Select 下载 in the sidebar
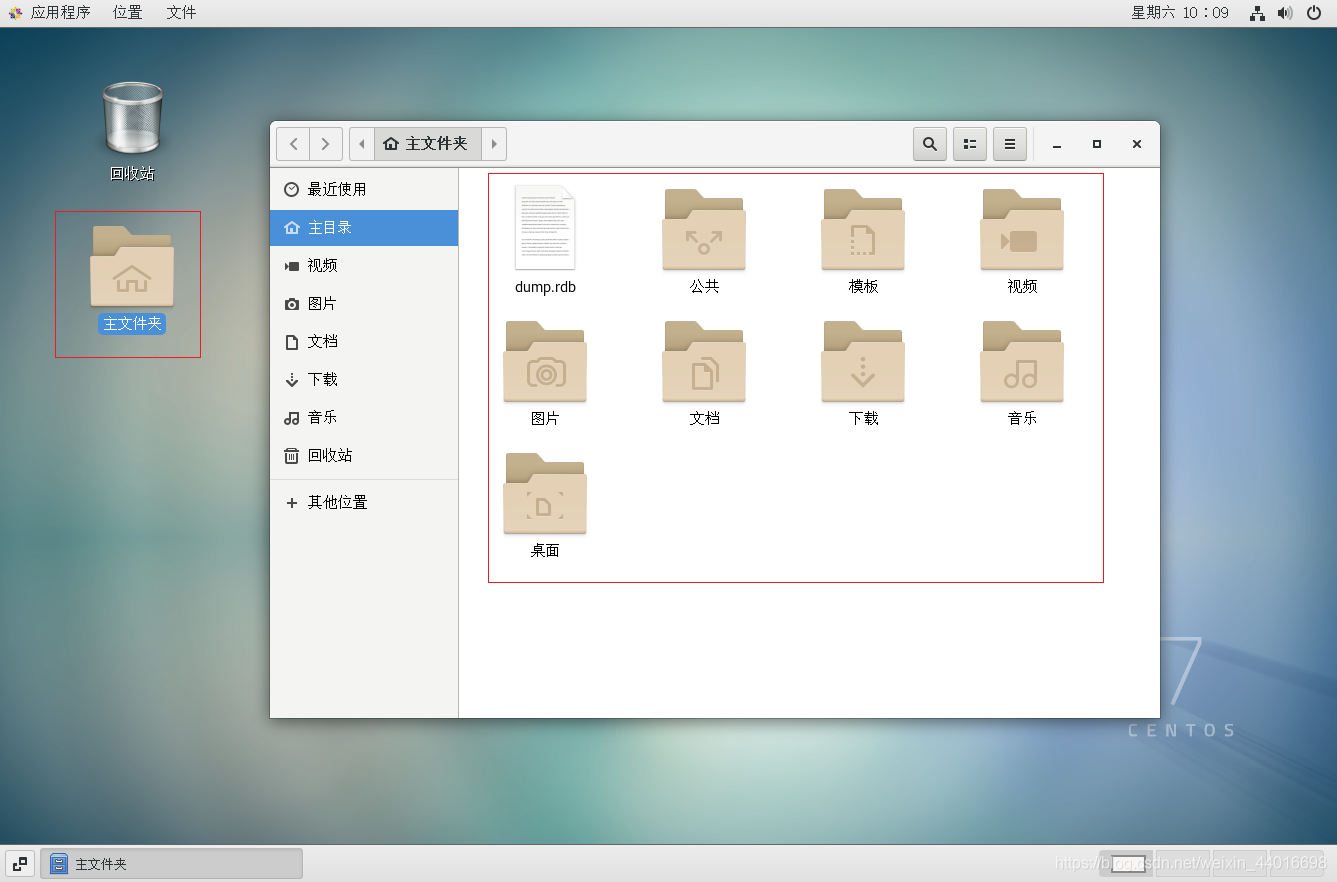The image size is (1337, 882). pyautogui.click(x=364, y=379)
